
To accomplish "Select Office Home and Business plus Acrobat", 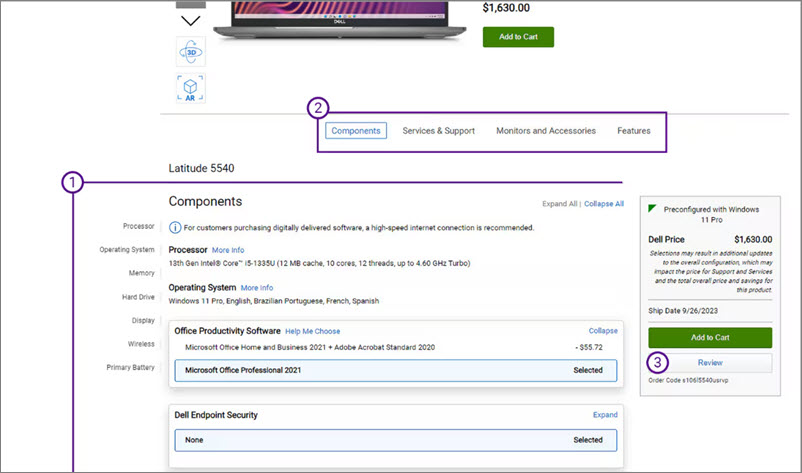I will (x=395, y=346).
